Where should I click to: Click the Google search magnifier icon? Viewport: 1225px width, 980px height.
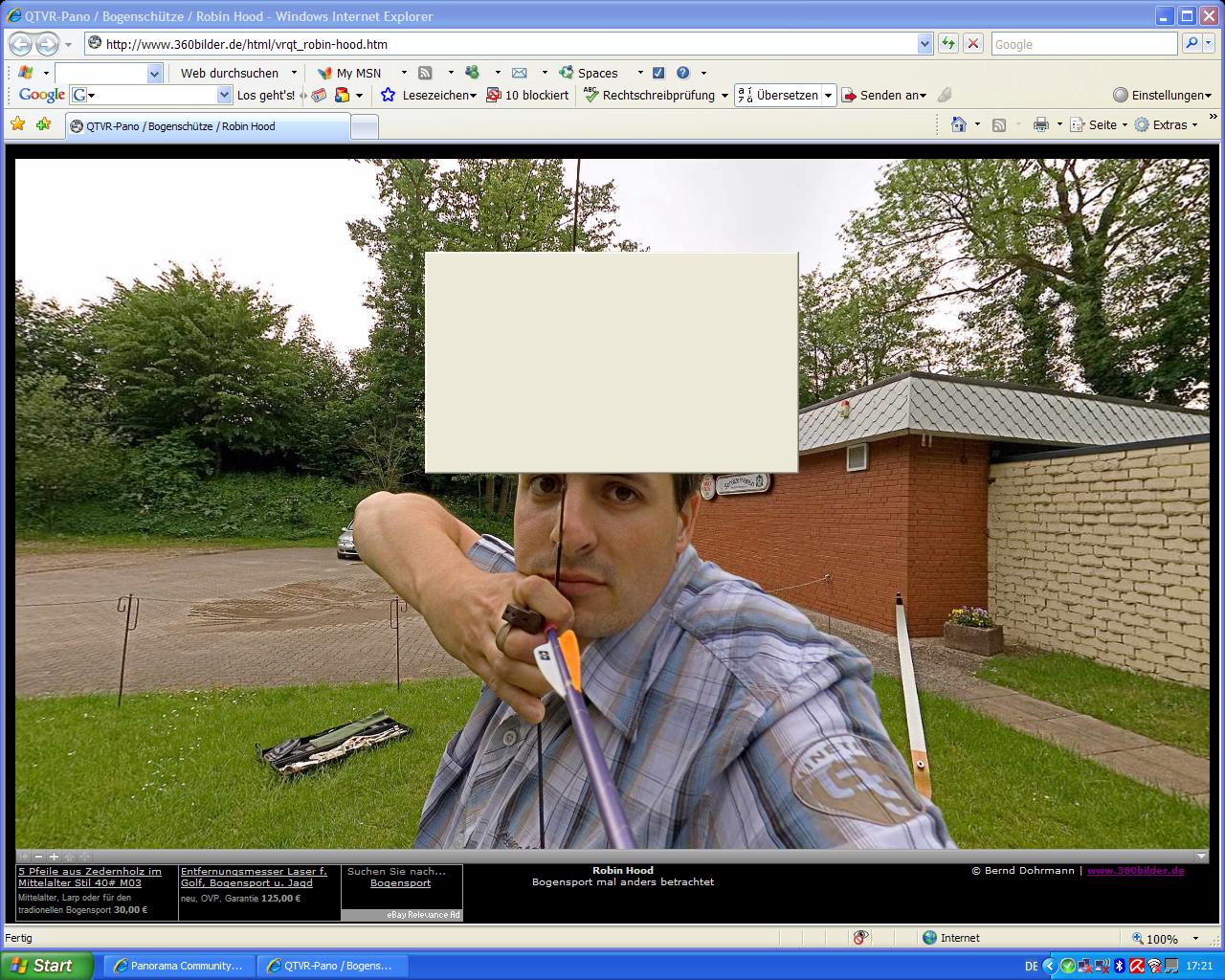[x=1192, y=43]
